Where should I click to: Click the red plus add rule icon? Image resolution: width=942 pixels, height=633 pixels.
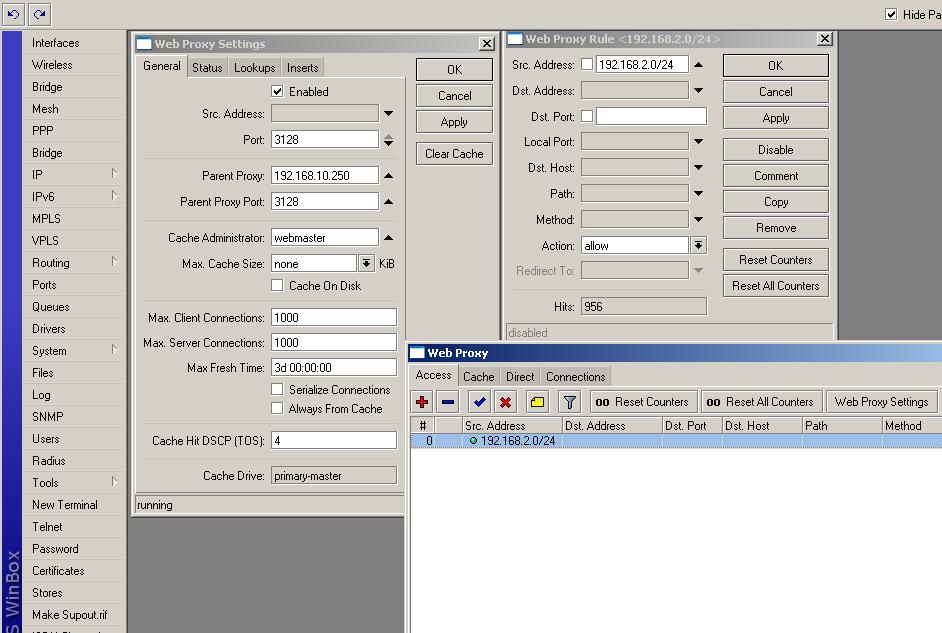(x=422, y=402)
